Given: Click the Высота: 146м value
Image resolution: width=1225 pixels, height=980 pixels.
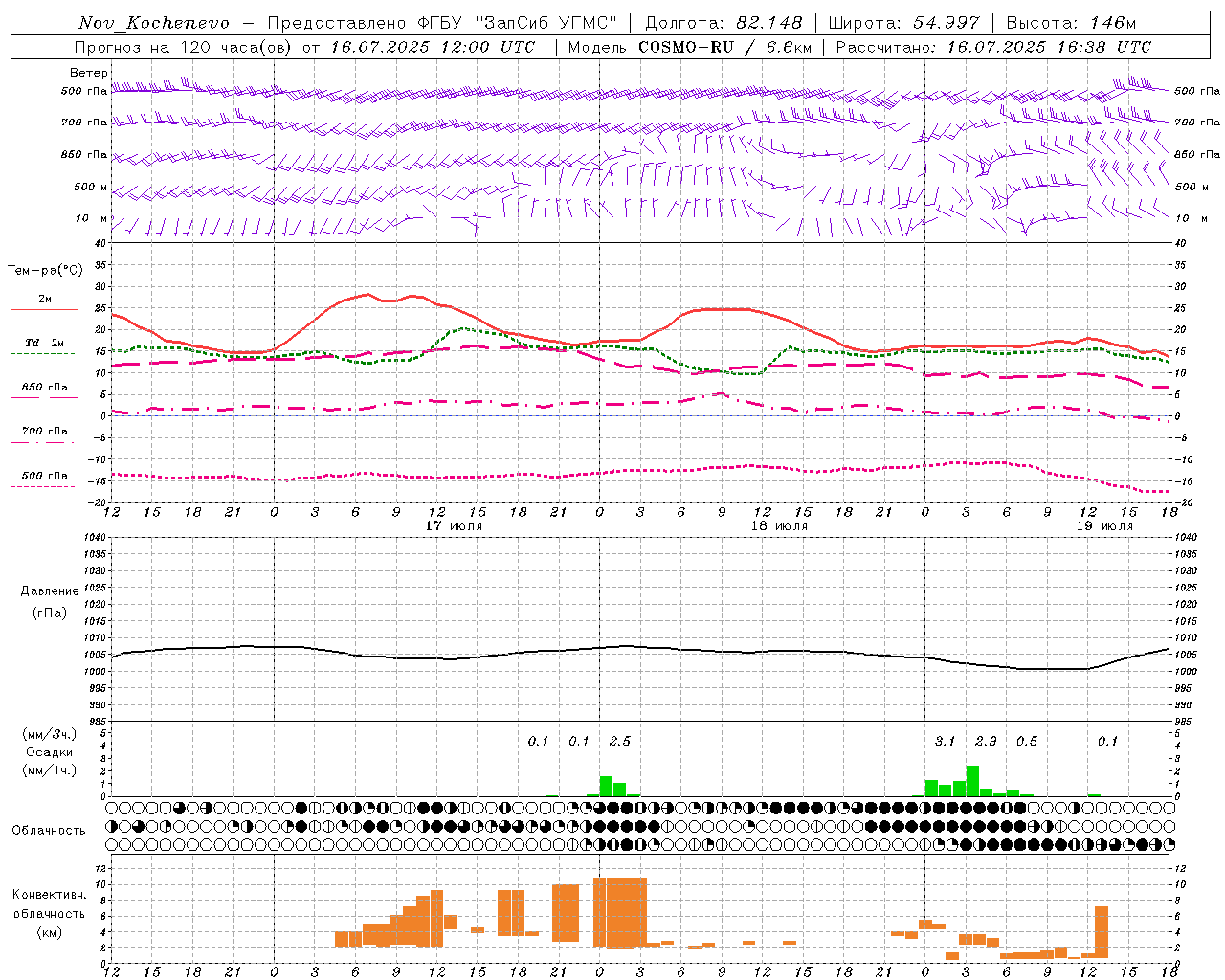Looking at the screenshot, I should click(1072, 23).
